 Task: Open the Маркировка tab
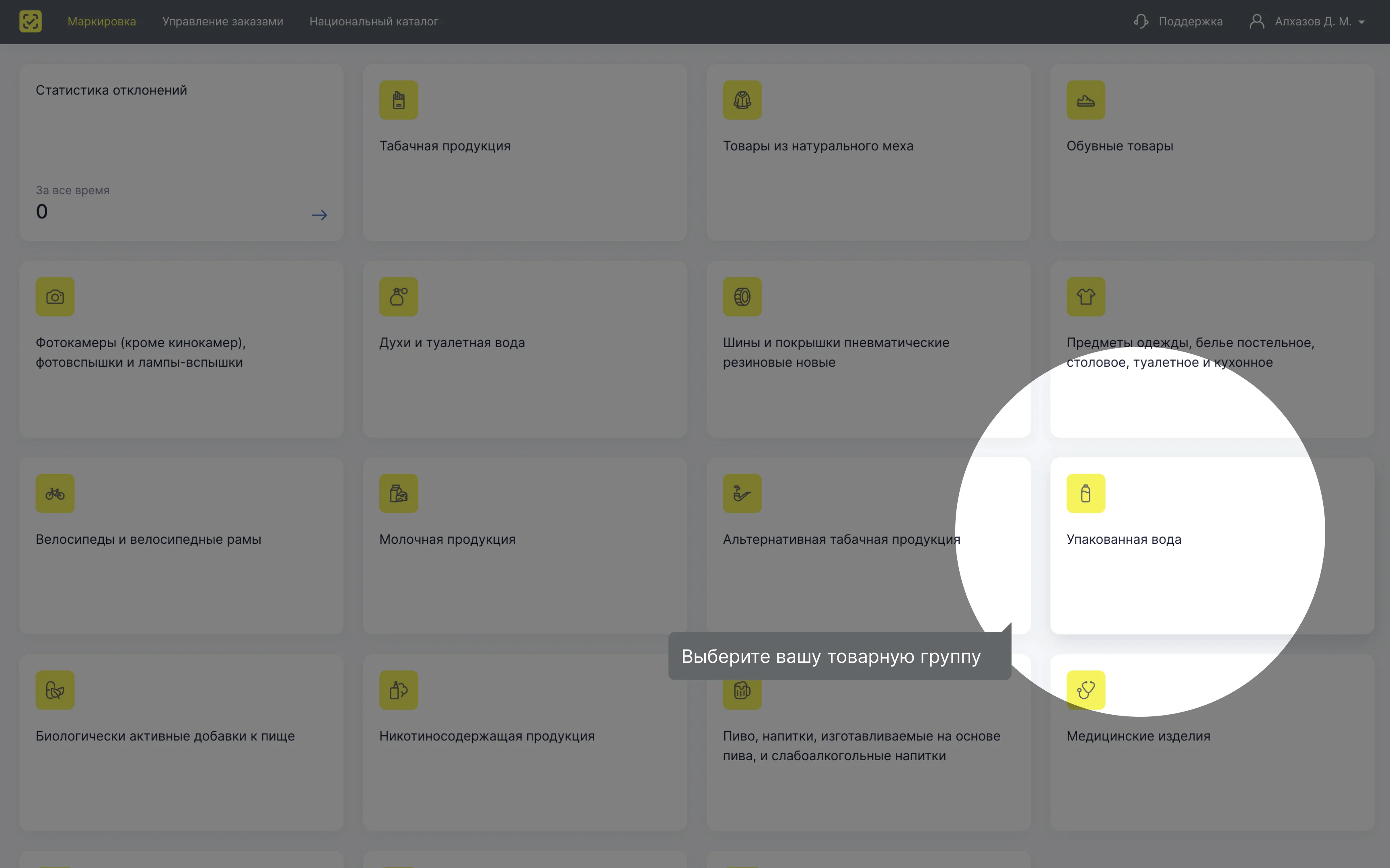coord(102,21)
